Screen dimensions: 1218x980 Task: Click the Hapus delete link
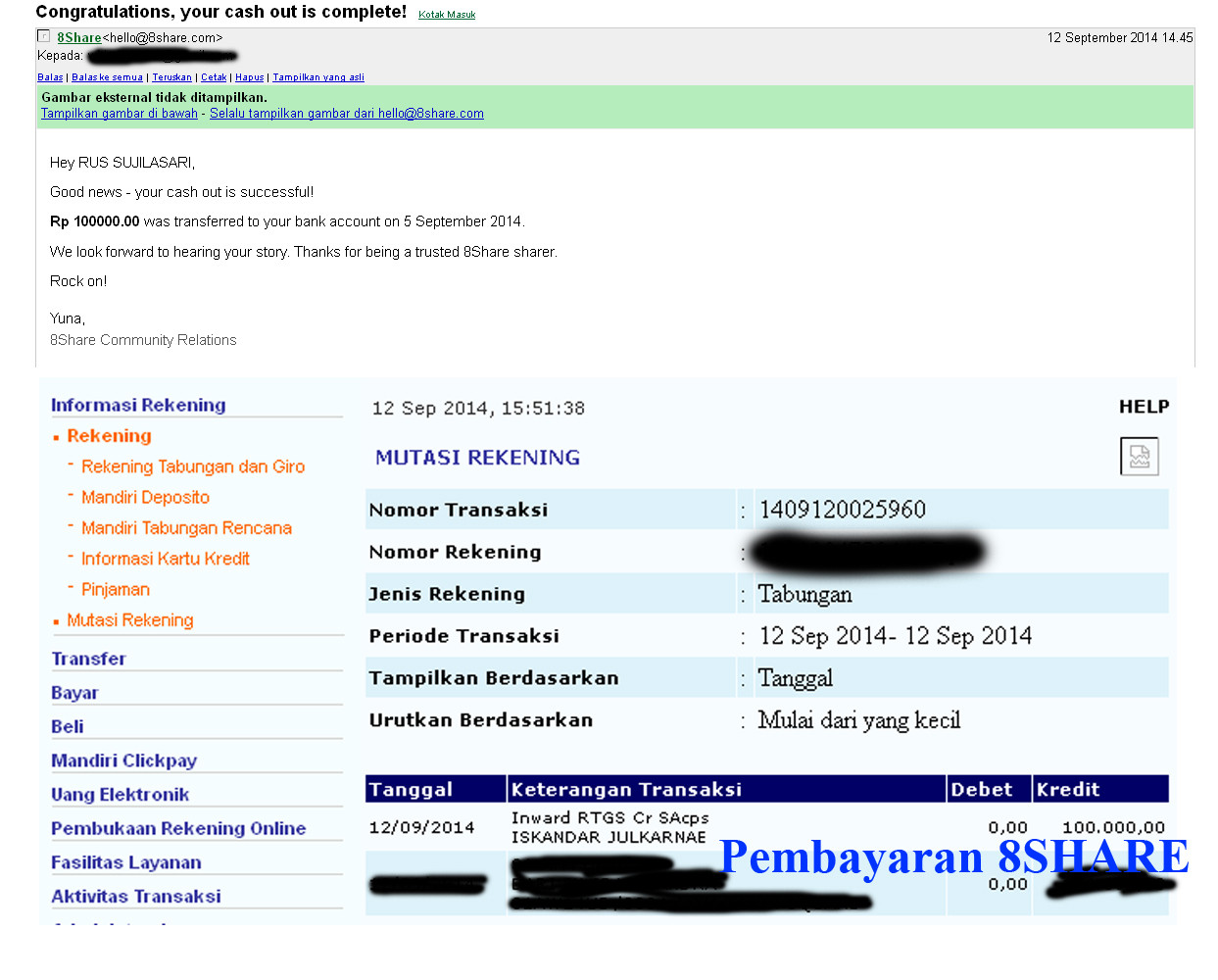250,77
